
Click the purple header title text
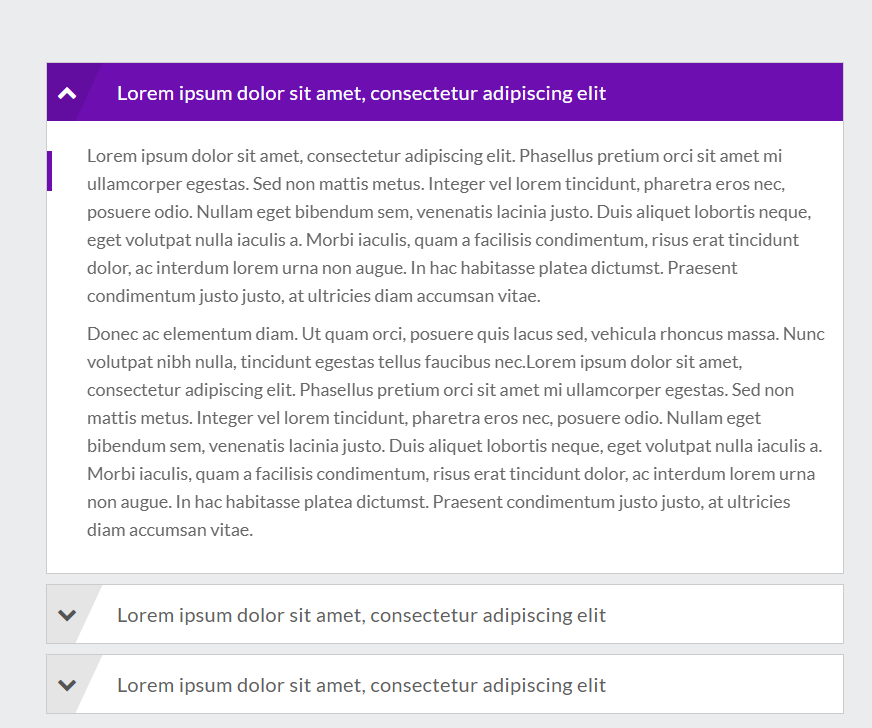tap(362, 92)
